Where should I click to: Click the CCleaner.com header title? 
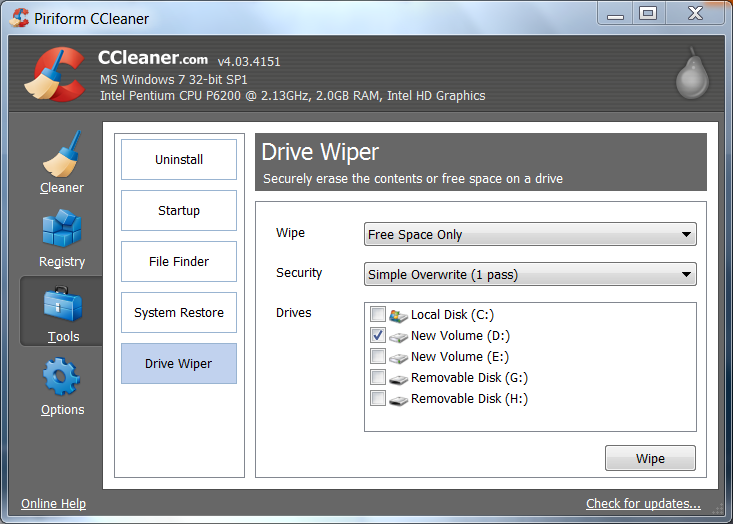tap(153, 58)
